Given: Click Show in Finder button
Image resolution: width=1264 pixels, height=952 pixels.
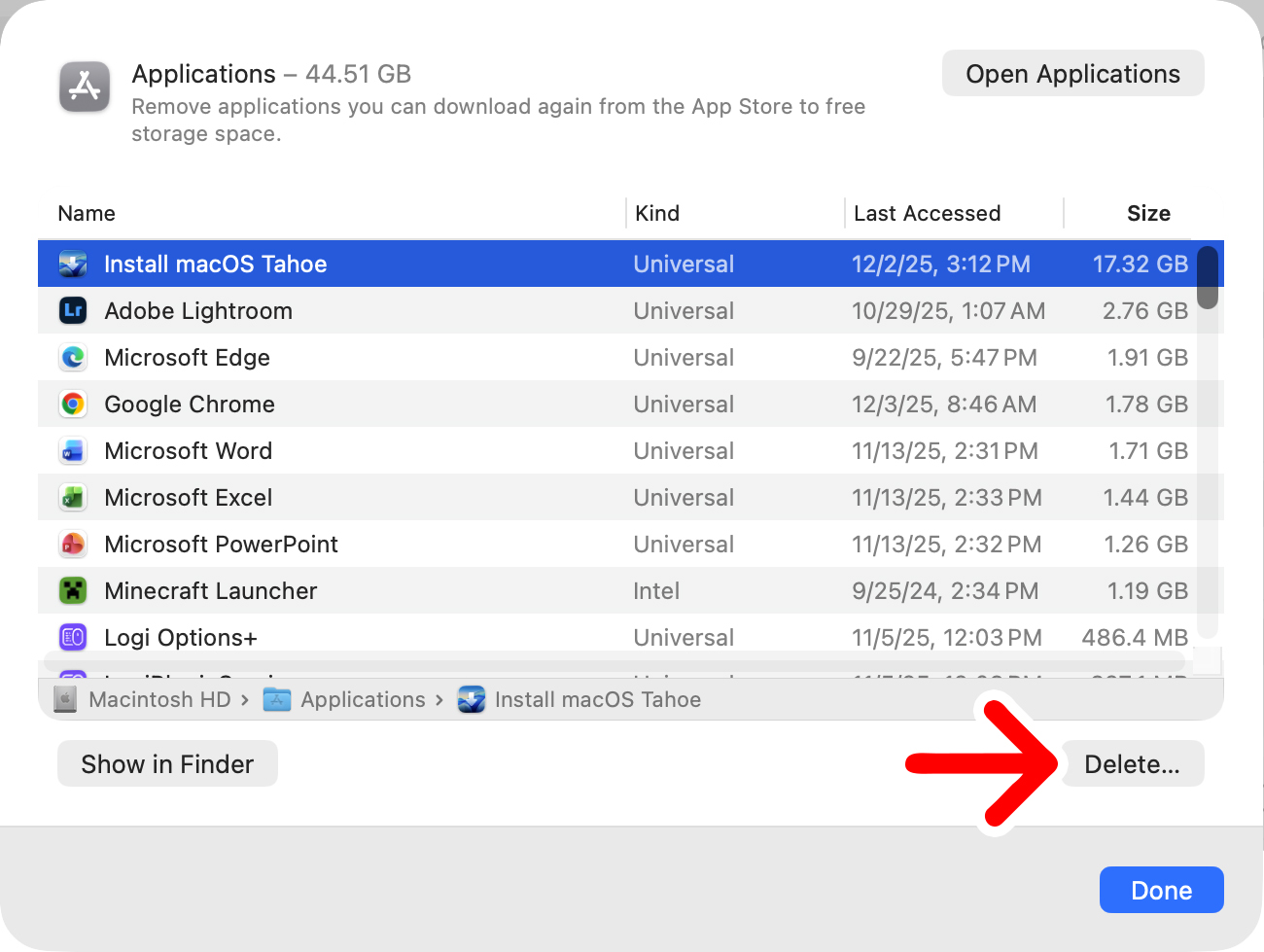Looking at the screenshot, I should (x=167, y=764).
